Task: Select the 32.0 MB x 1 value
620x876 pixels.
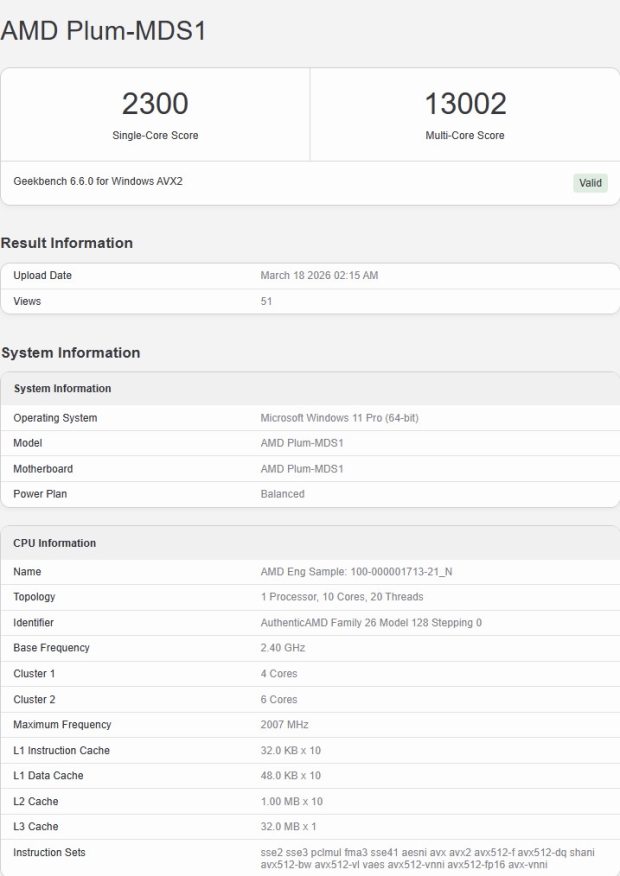Action: [x=288, y=826]
